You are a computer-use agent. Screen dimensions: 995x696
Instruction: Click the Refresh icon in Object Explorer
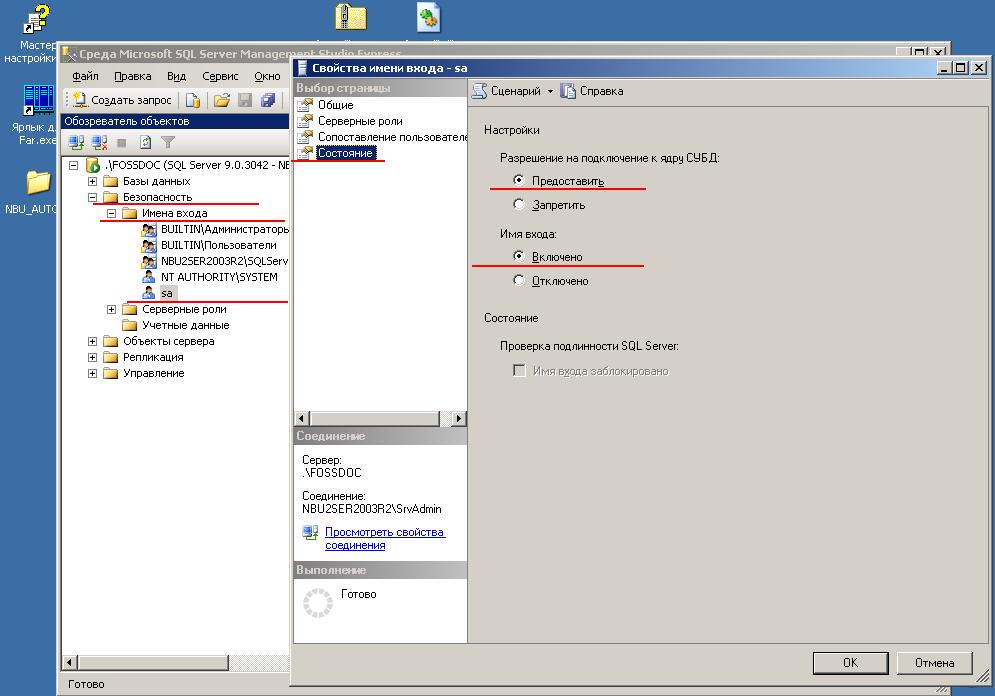[145, 142]
